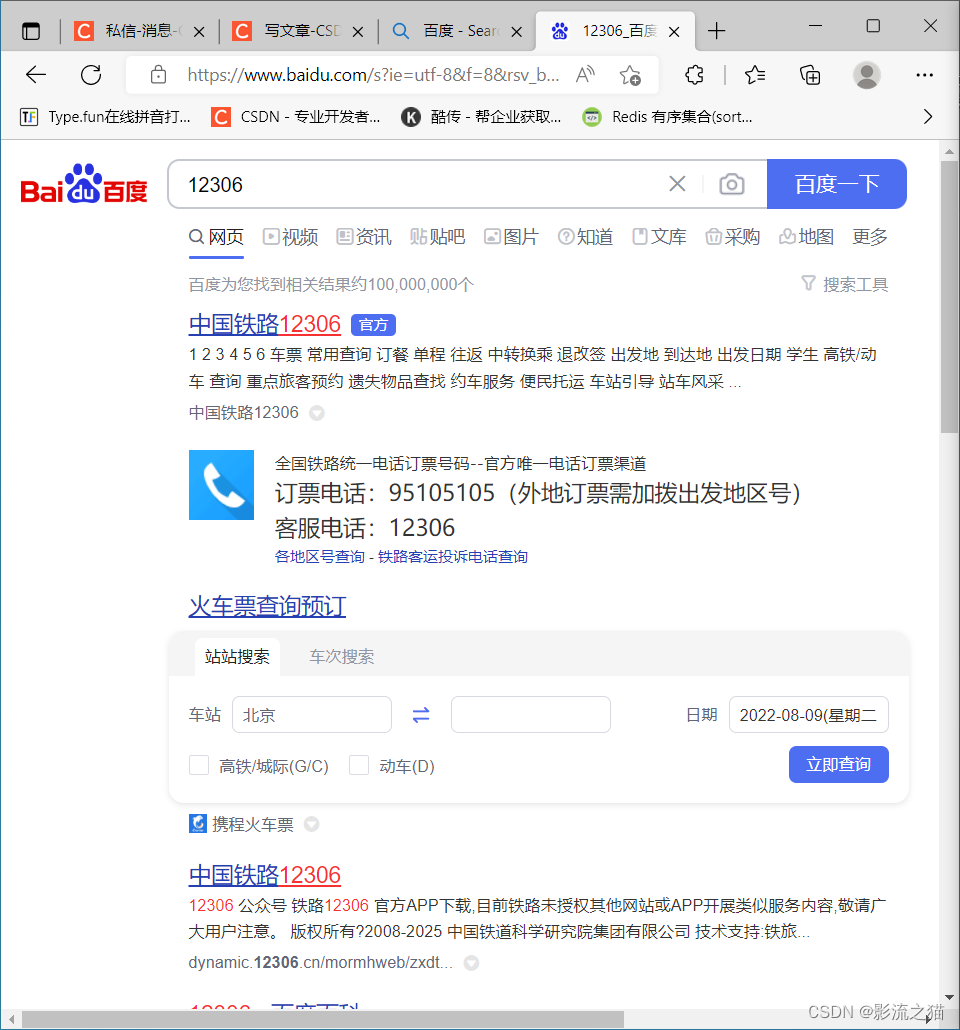
Task: Expand the dropdown beside 中国铁路12306 source
Action: coord(317,413)
